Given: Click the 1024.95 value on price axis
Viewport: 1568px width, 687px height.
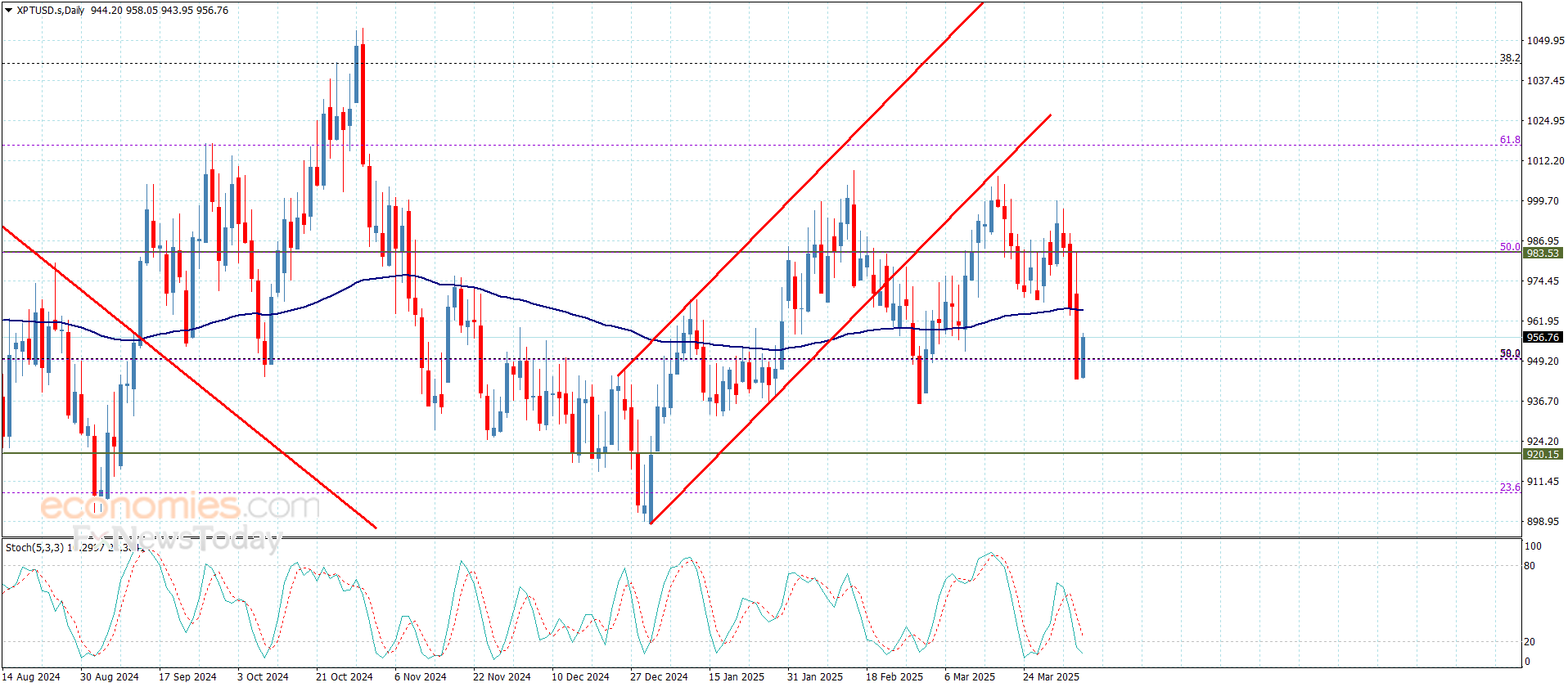Looking at the screenshot, I should coord(1545,121).
